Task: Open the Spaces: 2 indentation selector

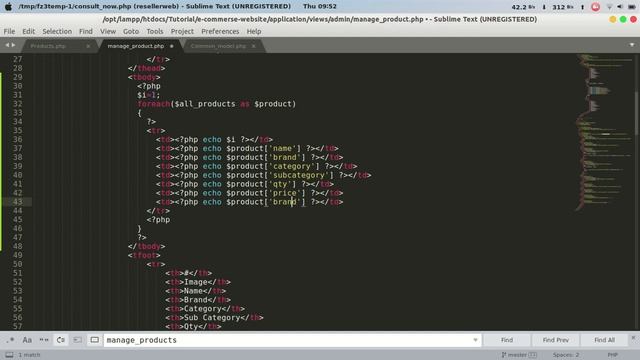Action: (566, 355)
